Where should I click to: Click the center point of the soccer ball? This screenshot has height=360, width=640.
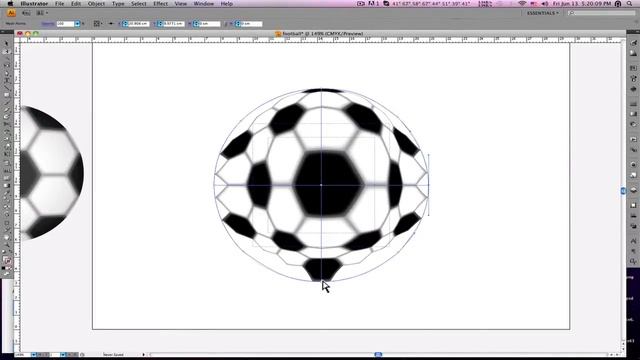[x=321, y=185]
